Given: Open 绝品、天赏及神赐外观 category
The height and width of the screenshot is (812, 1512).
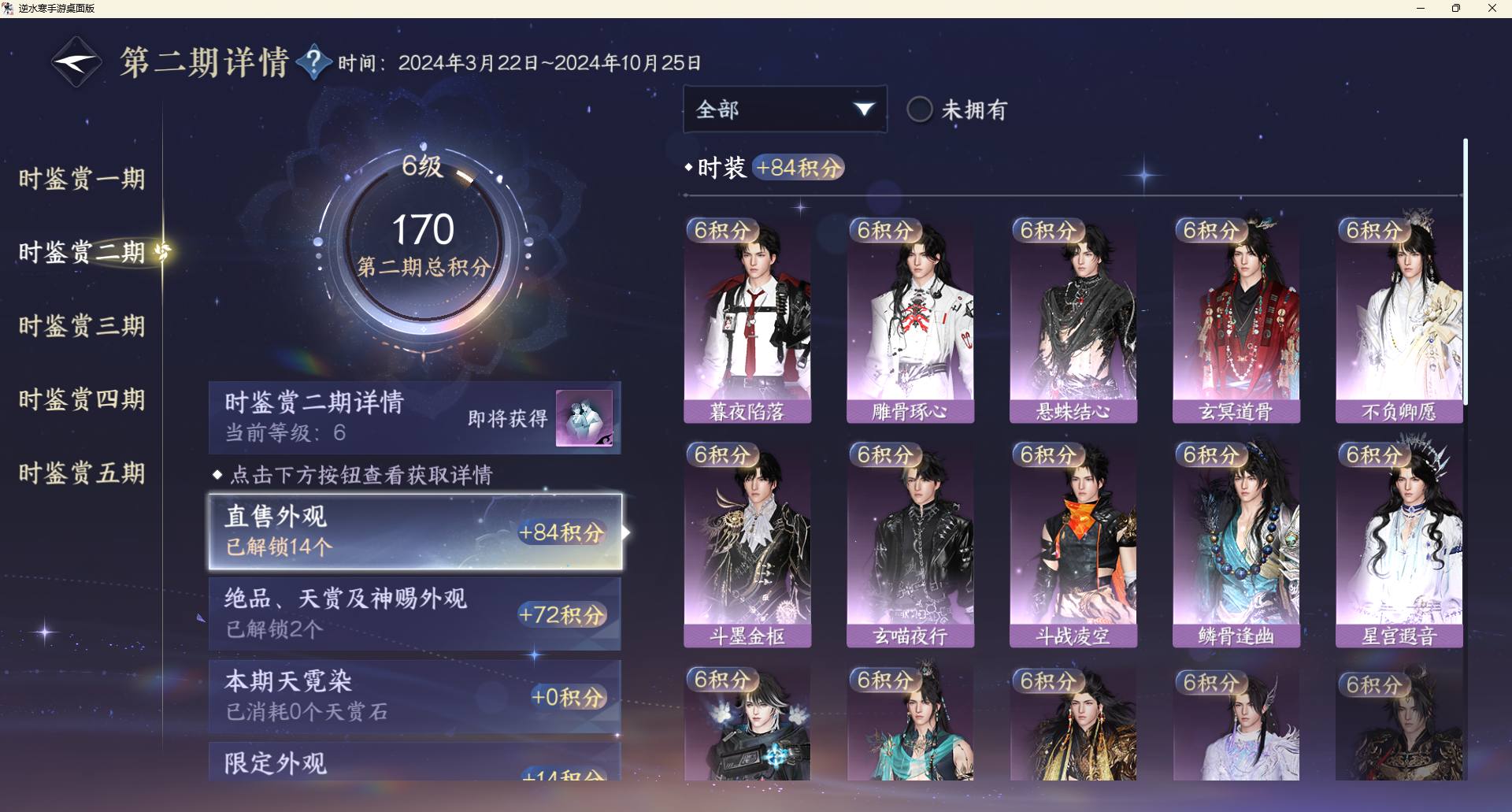Looking at the screenshot, I should click(x=415, y=614).
